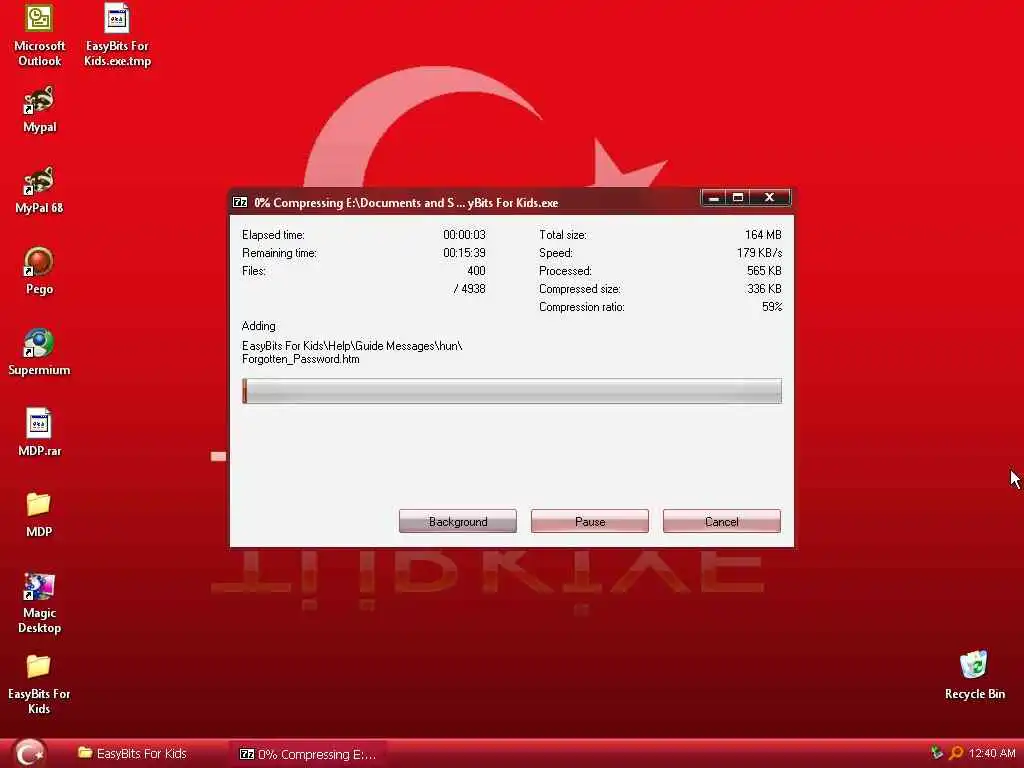Click the Remaining time value 00:15:39
The width and height of the screenshot is (1024, 768).
click(464, 253)
